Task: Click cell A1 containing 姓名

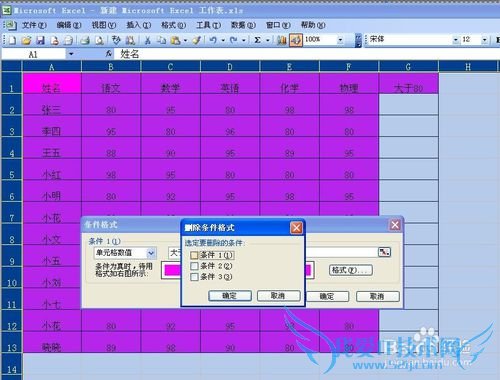Action: [52, 83]
